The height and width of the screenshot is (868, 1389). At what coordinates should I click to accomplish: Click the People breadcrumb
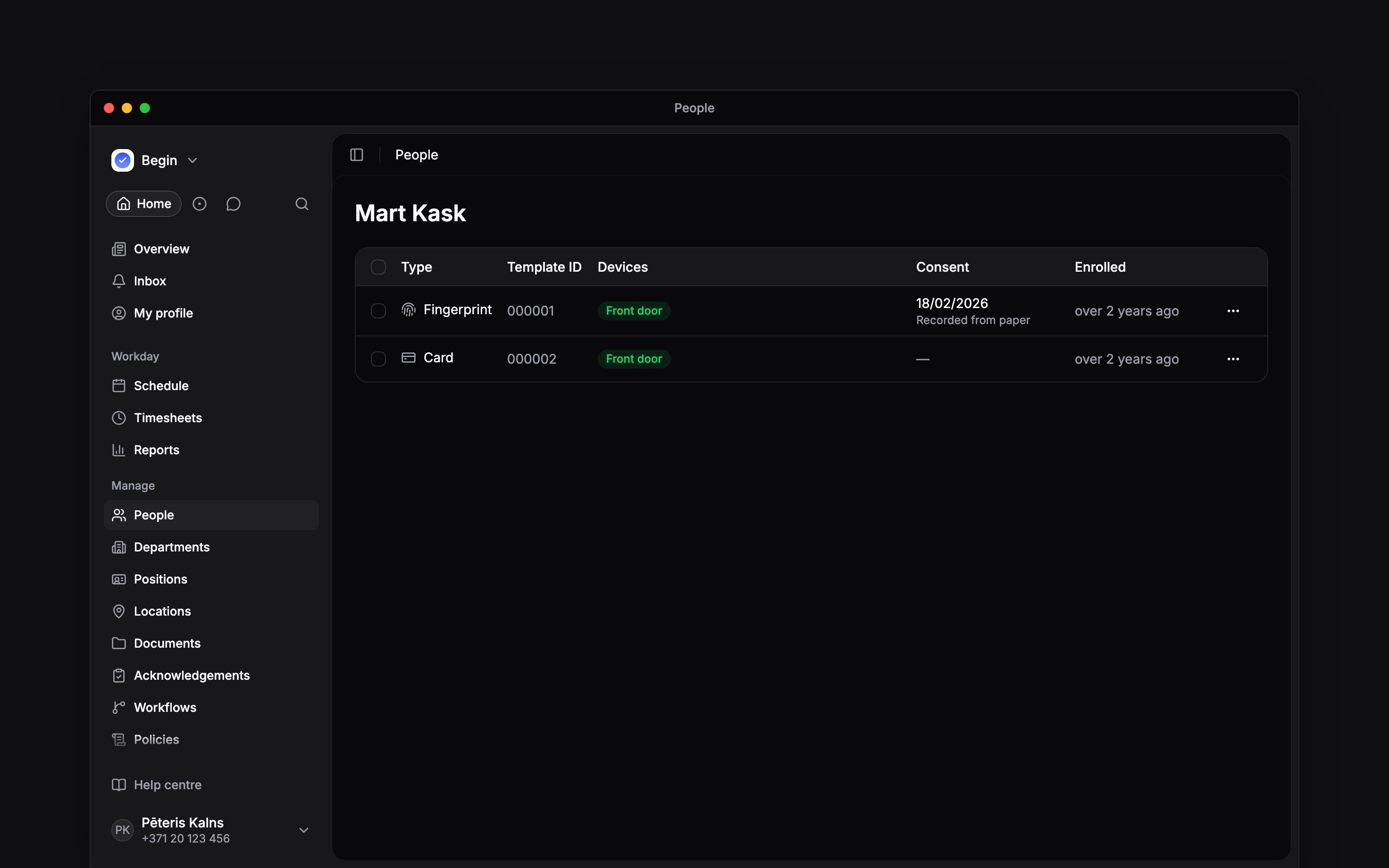click(417, 155)
